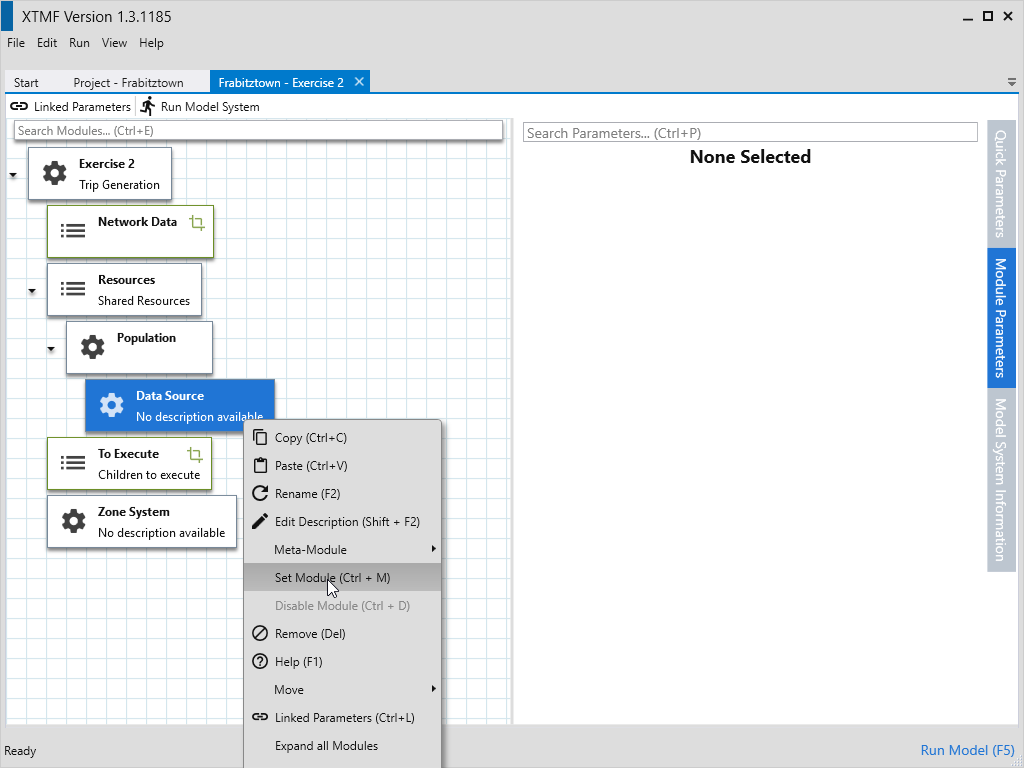This screenshot has width=1024, height=768.
Task: Focus the Search Parameters input field
Action: tap(749, 132)
